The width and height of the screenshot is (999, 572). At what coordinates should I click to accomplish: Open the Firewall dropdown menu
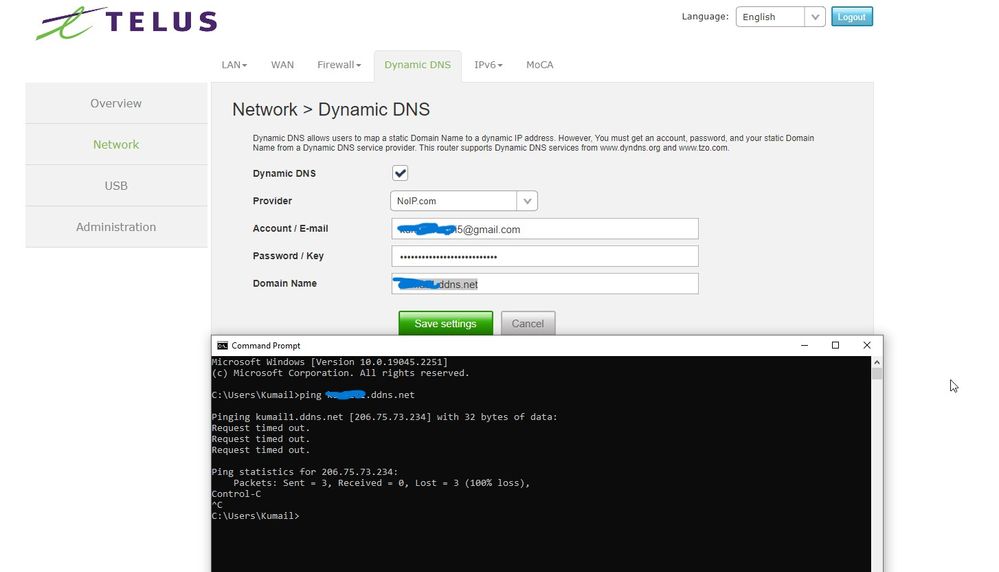click(x=338, y=65)
